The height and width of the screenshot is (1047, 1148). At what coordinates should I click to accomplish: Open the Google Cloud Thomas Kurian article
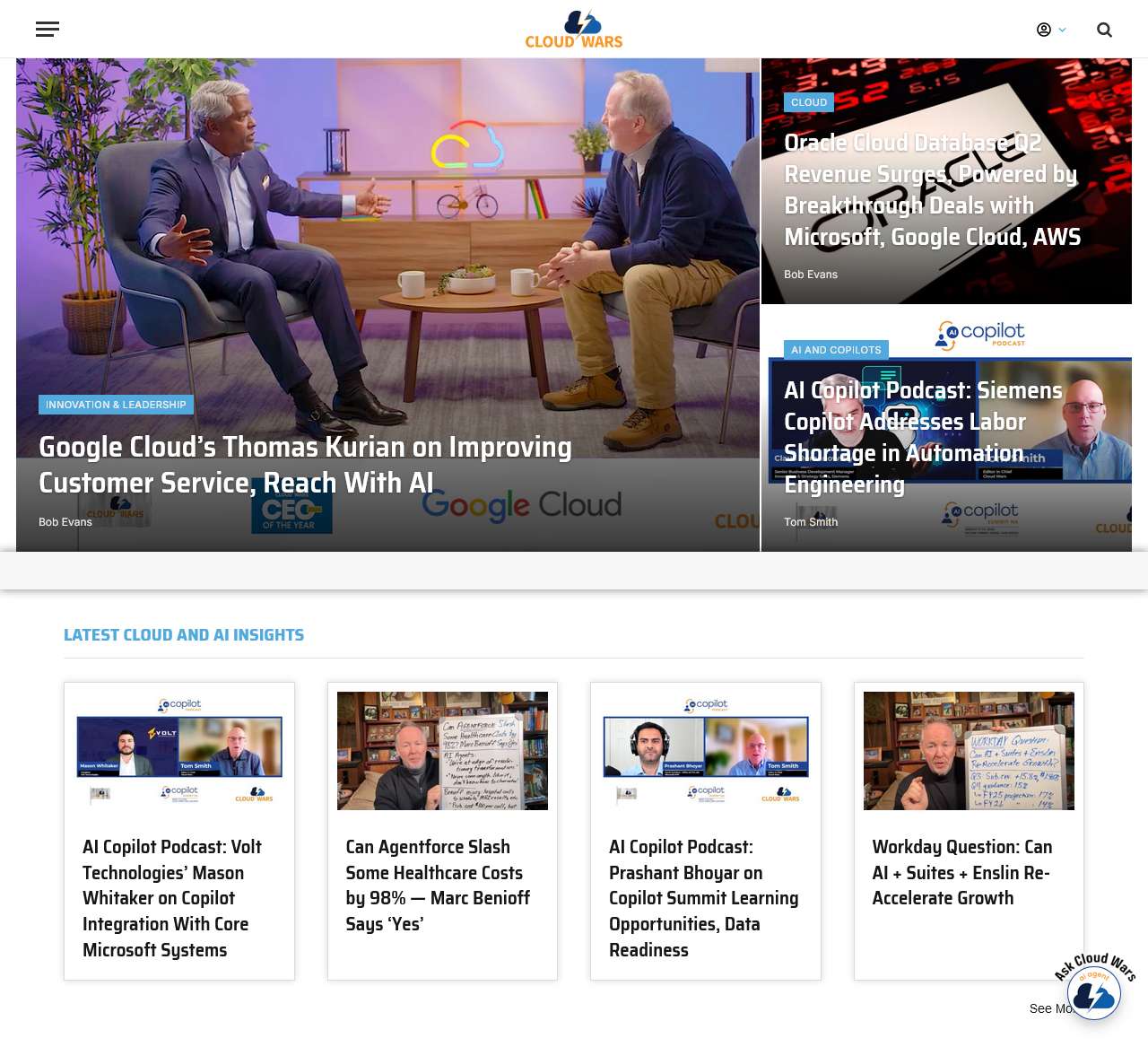(305, 465)
